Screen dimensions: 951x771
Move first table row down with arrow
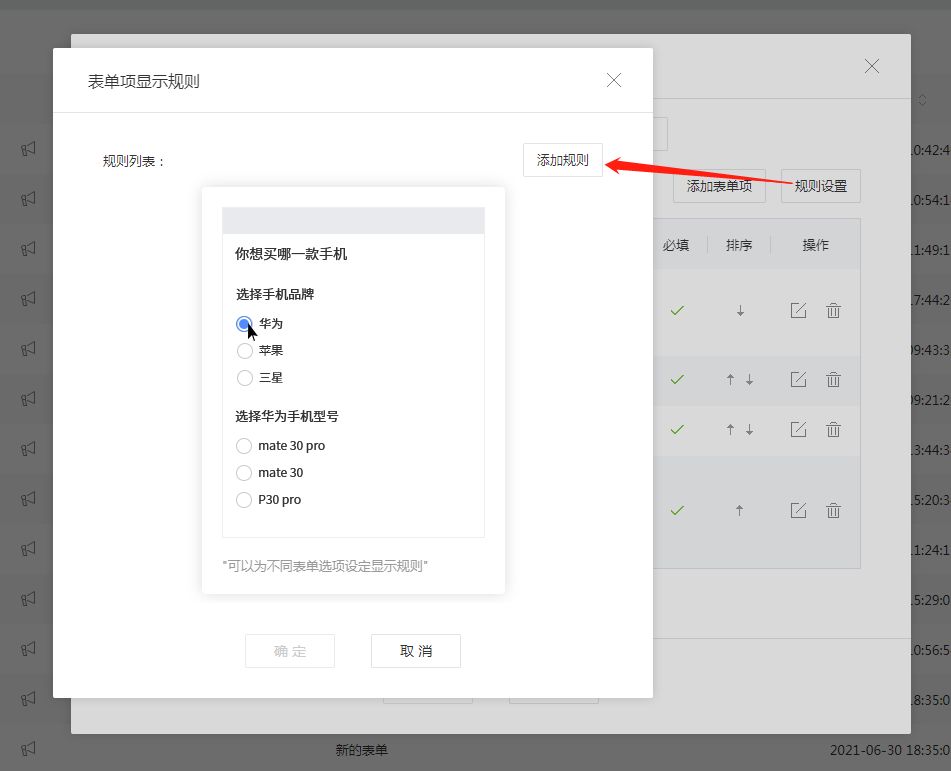pyautogui.click(x=740, y=311)
